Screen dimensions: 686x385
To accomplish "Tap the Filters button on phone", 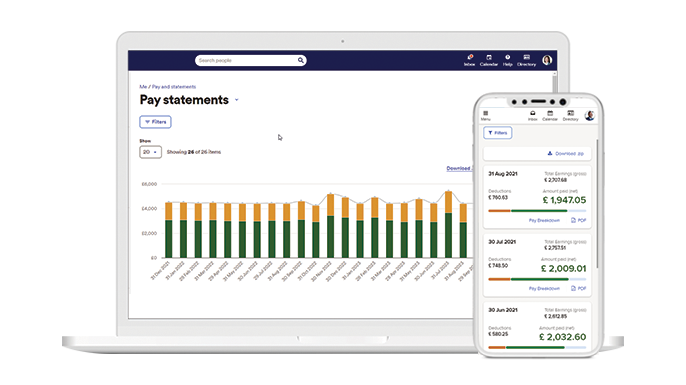I will pos(497,133).
